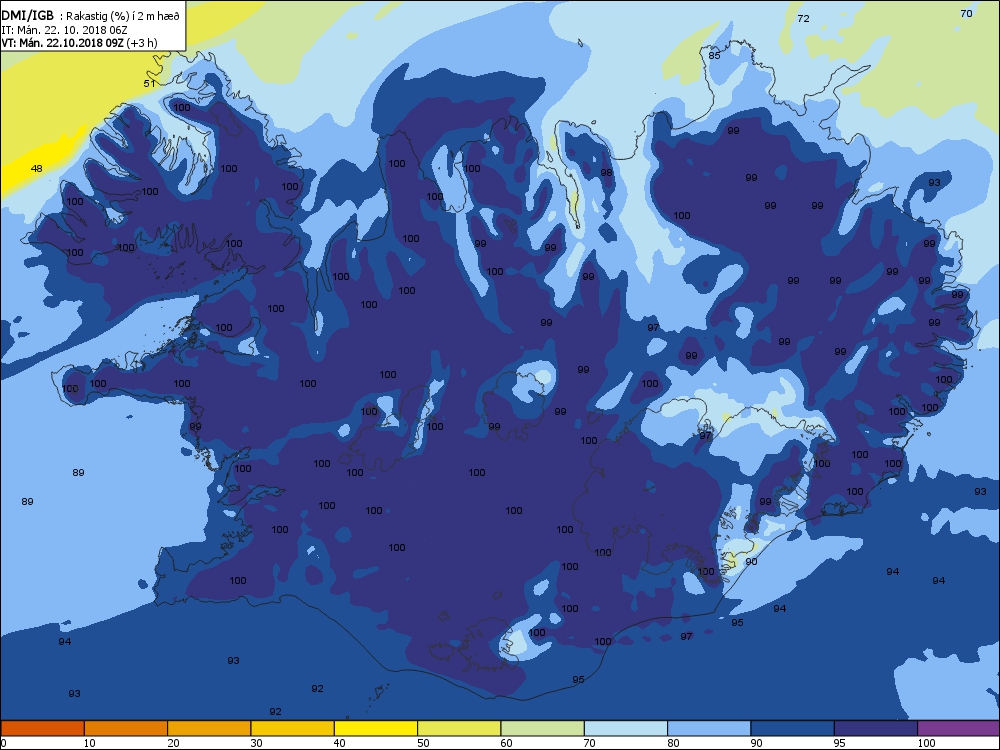This screenshot has height=750, width=1000.
Task: Click the "60" tick label on the color scale
Action: (506, 743)
